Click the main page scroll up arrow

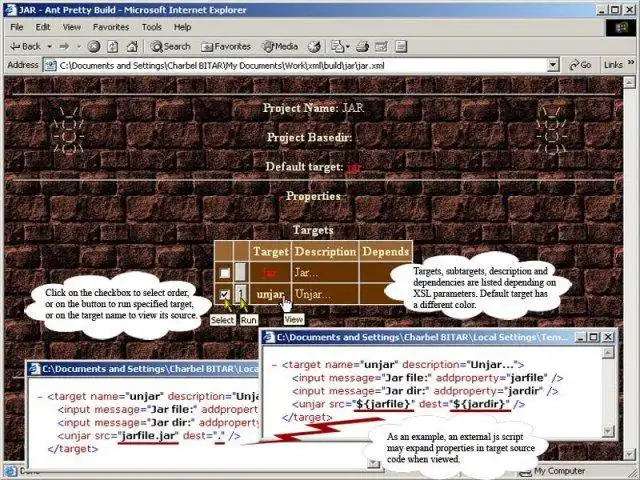[629, 82]
